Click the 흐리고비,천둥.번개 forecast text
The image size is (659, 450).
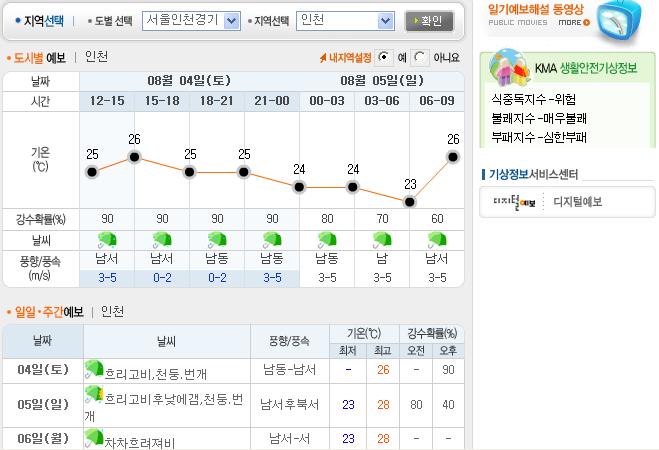pyautogui.click(x=156, y=374)
